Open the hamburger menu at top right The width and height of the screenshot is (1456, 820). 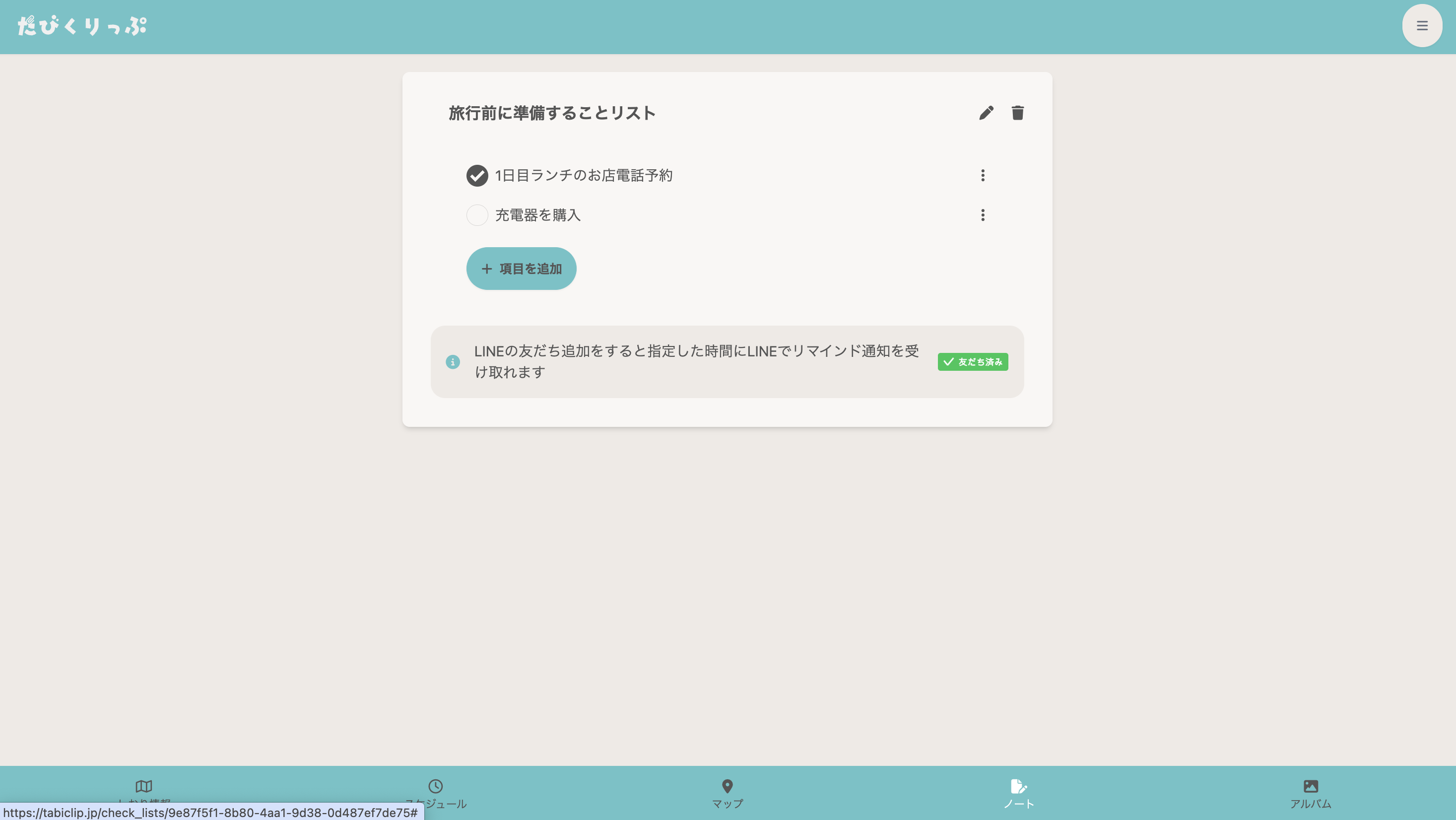[x=1422, y=26]
